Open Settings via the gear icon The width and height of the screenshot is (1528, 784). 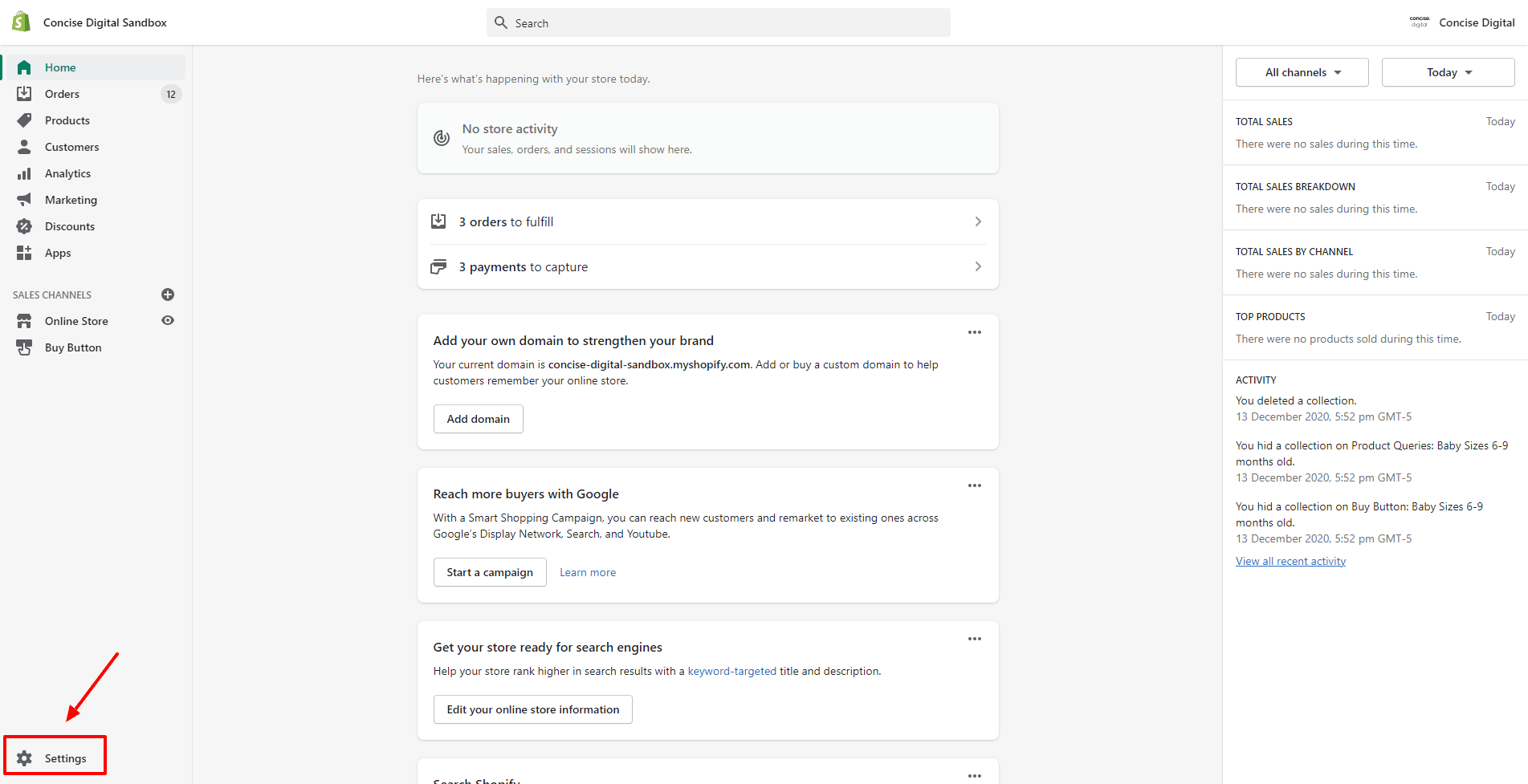[x=25, y=757]
